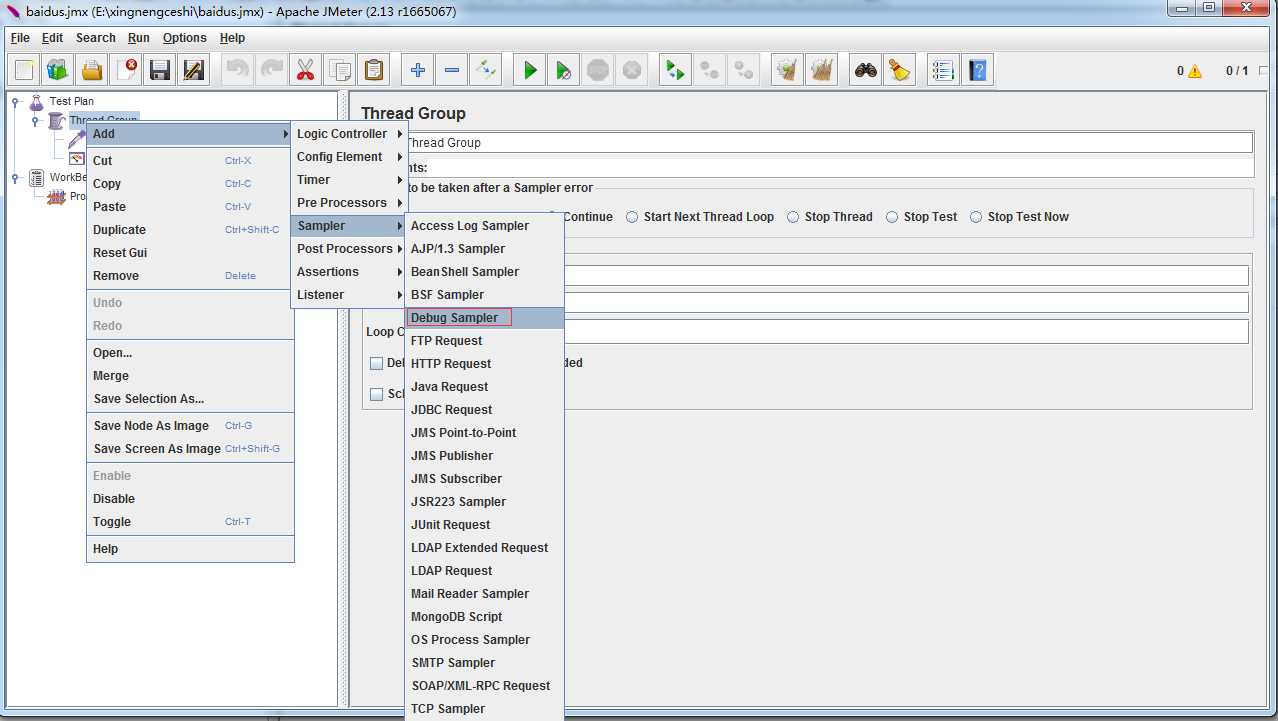Screen dimensions: 1278x721
Task: Open the Run menu
Action: point(139,38)
